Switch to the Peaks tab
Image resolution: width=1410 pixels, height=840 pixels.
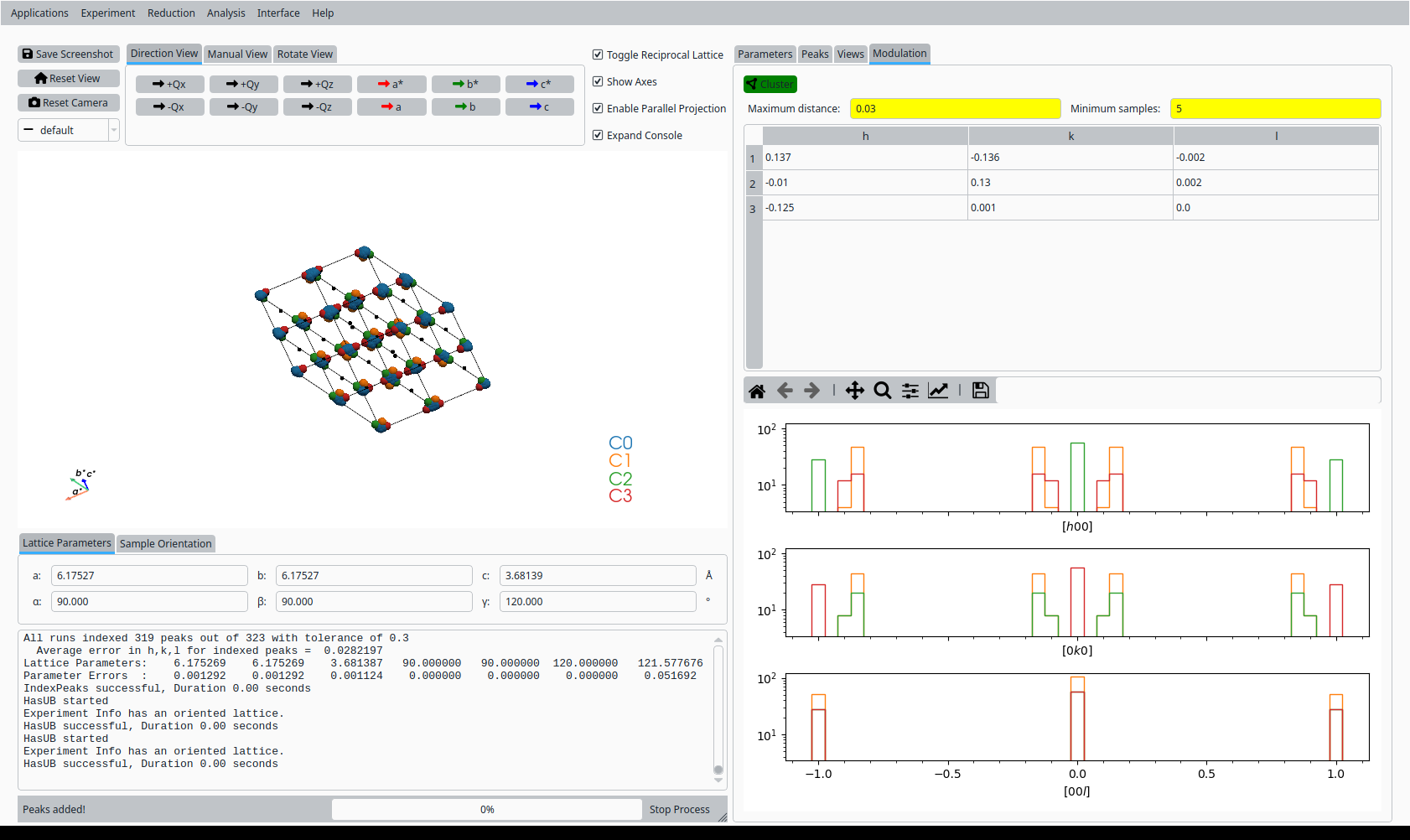tap(814, 54)
